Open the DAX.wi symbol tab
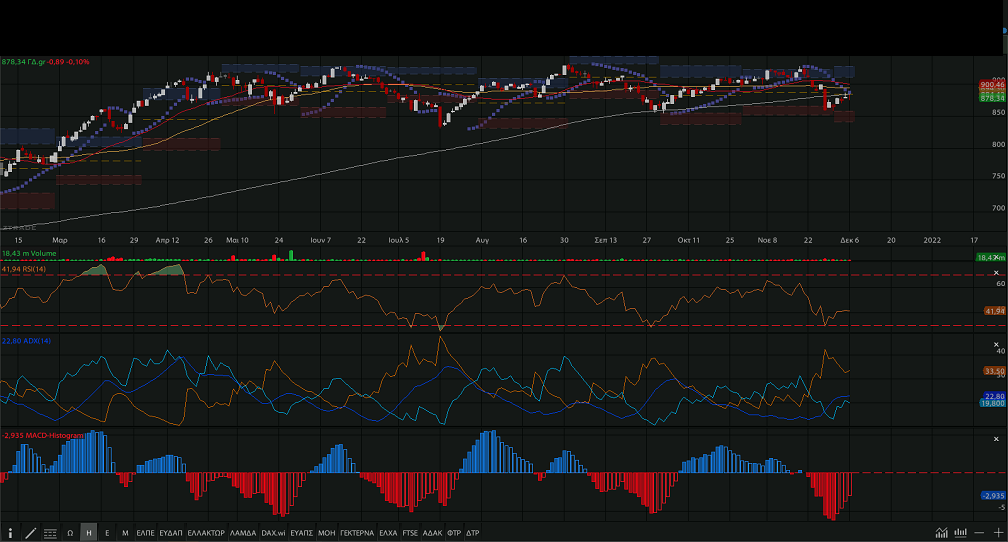 [273, 533]
